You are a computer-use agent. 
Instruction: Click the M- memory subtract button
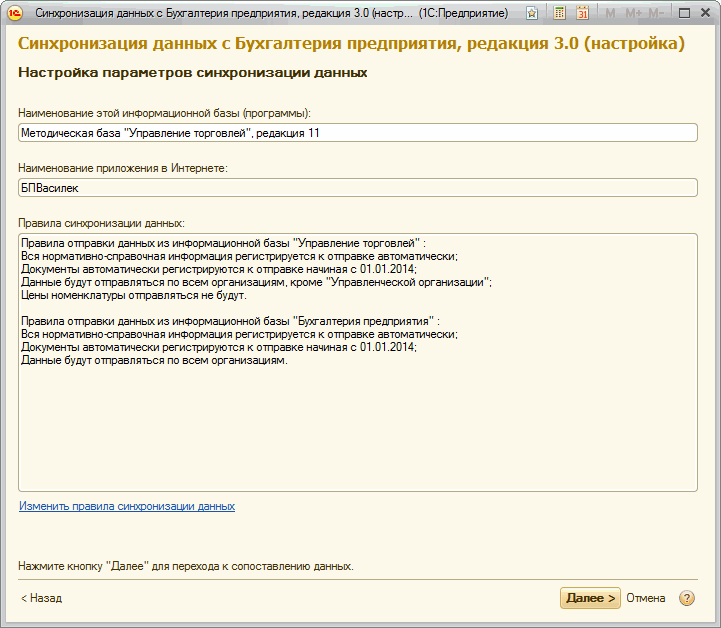[656, 13]
